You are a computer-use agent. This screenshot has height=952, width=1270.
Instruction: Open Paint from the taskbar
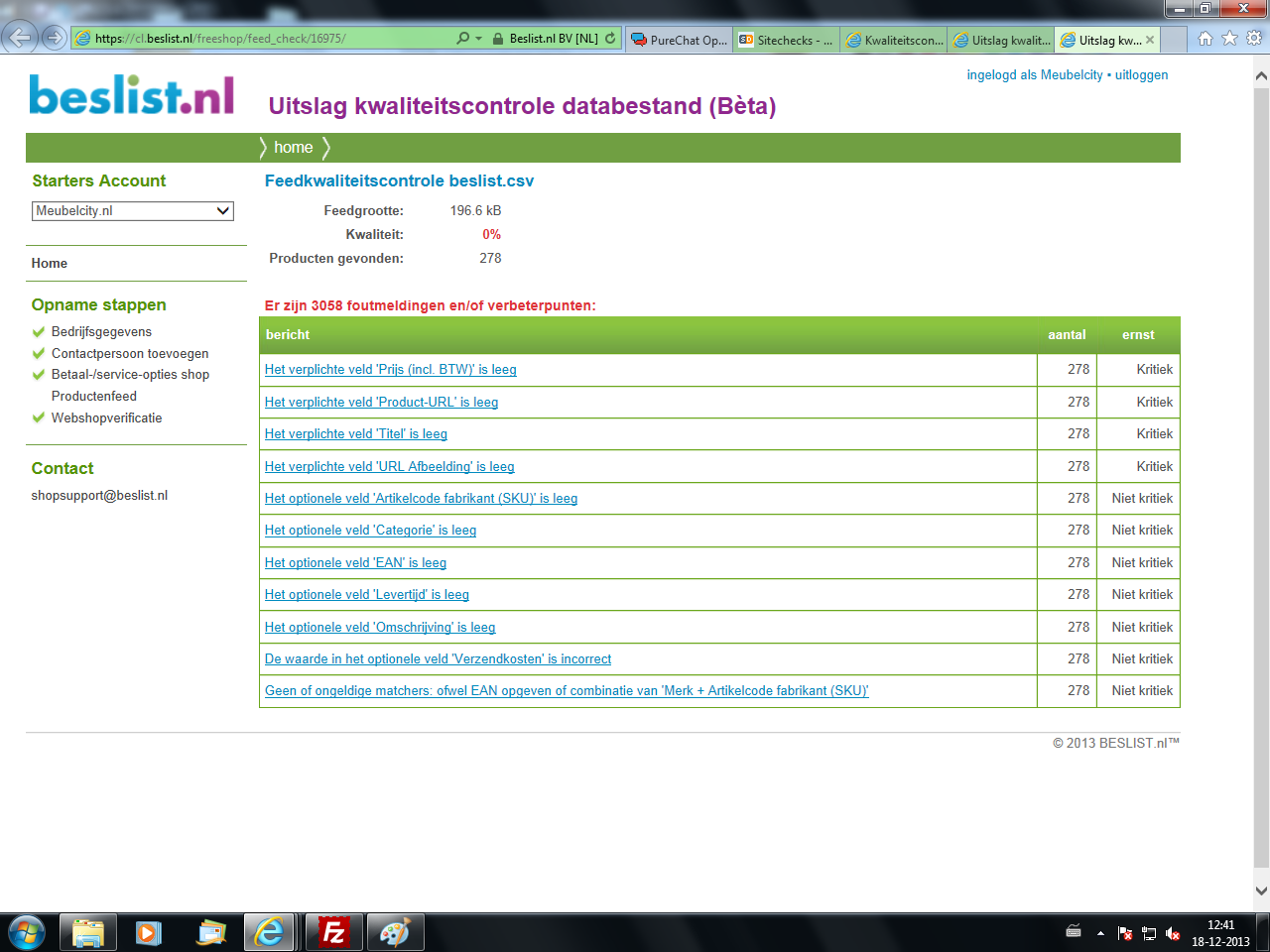click(x=395, y=932)
